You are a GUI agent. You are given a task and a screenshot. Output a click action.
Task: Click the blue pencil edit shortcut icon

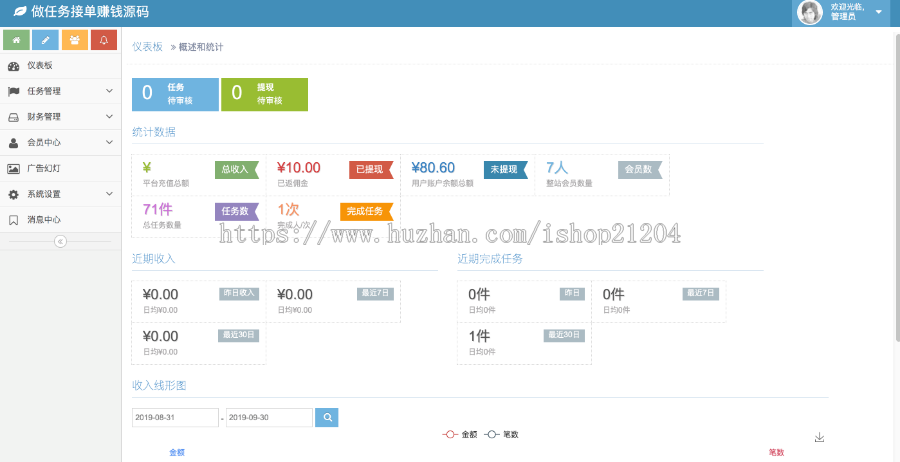(x=45, y=40)
